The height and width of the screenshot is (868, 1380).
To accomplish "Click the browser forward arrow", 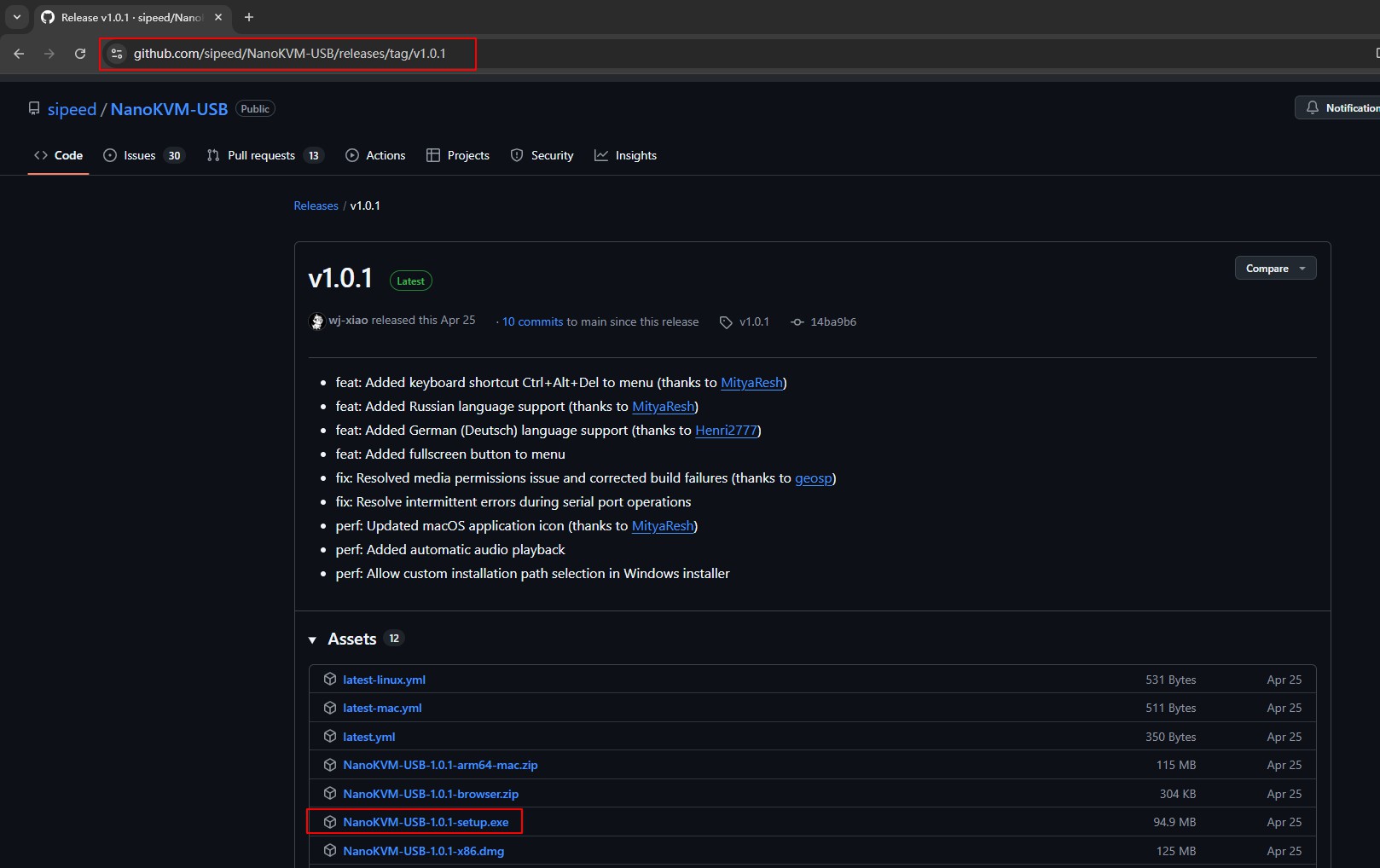I will pyautogui.click(x=49, y=54).
